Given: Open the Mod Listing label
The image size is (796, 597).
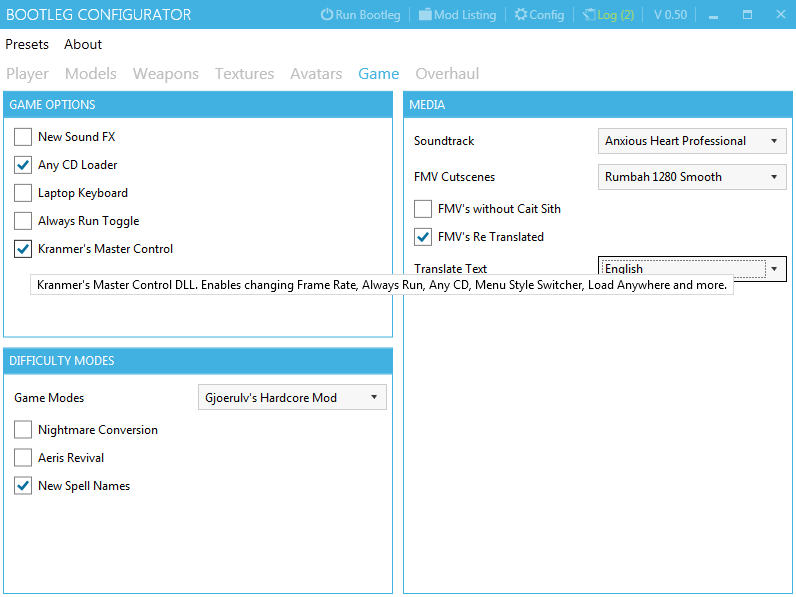Looking at the screenshot, I should 465,15.
